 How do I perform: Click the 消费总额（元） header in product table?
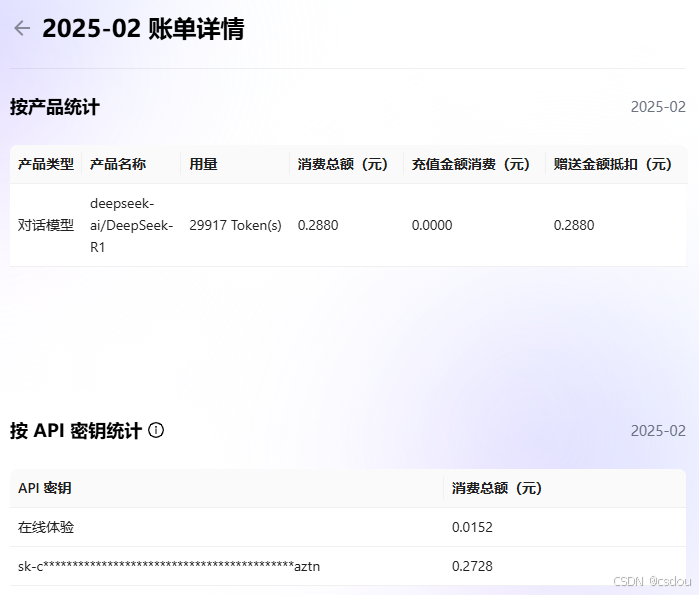coord(343,164)
